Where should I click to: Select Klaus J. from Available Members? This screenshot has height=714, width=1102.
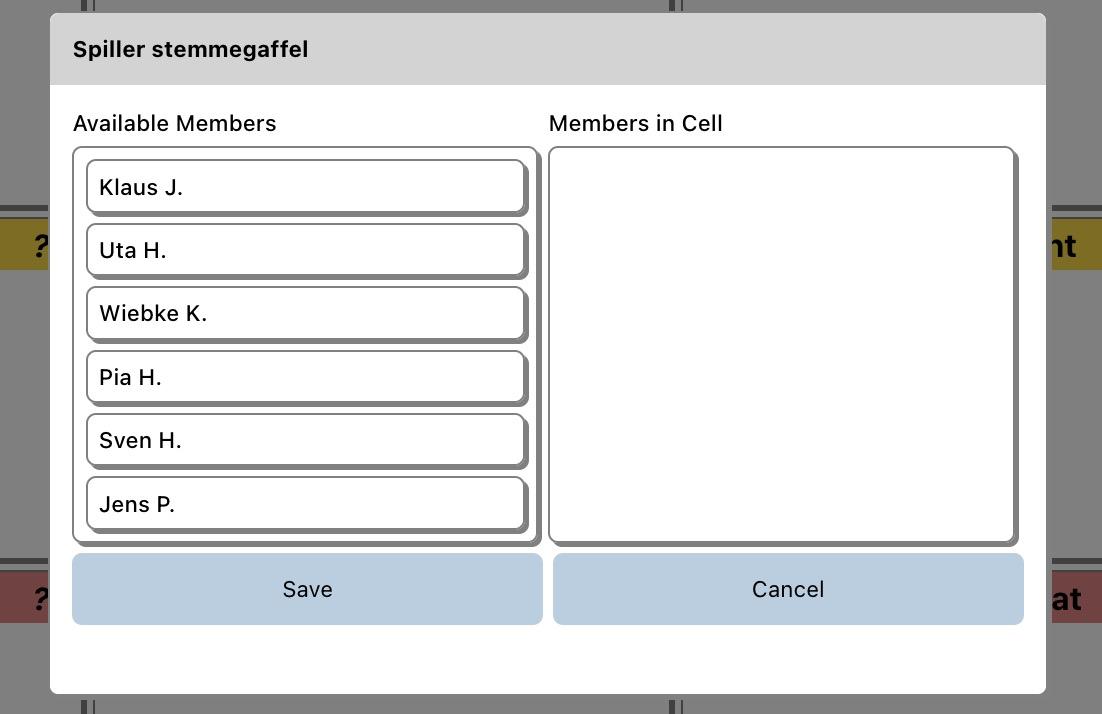click(x=305, y=187)
